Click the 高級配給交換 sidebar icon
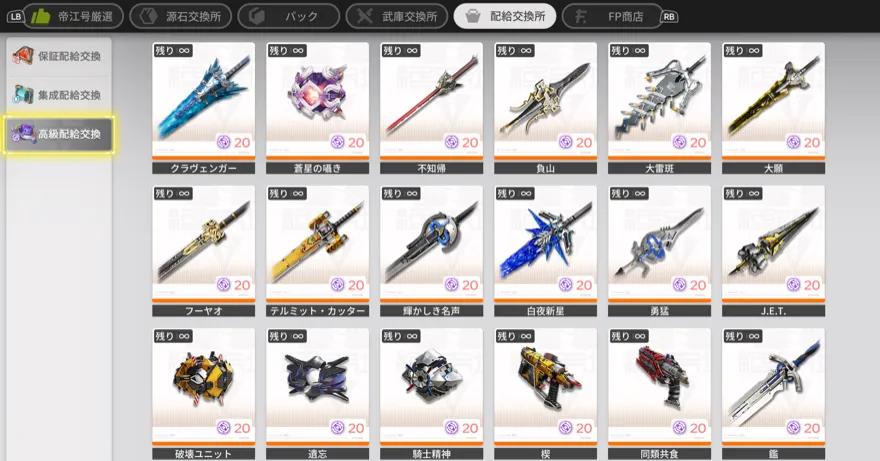The height and width of the screenshot is (461, 880). pyautogui.click(x=24, y=134)
